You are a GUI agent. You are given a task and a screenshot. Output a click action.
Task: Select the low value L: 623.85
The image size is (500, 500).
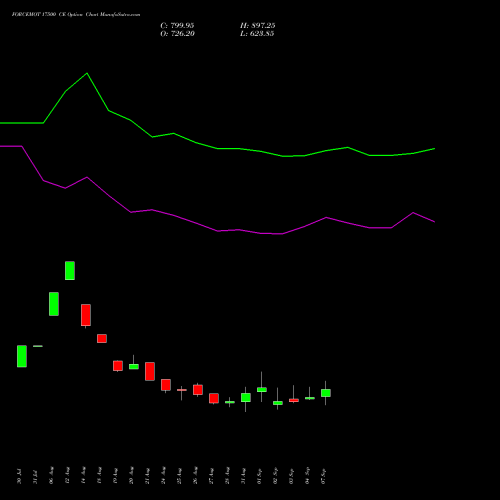pos(257,34)
